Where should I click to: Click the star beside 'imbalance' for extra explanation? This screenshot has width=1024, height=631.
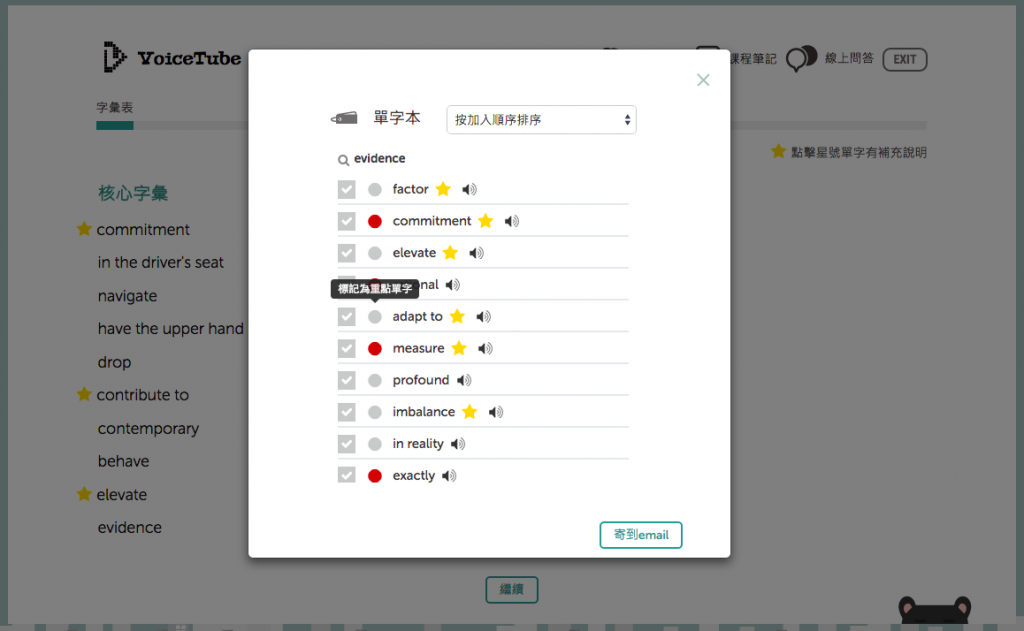tap(469, 411)
